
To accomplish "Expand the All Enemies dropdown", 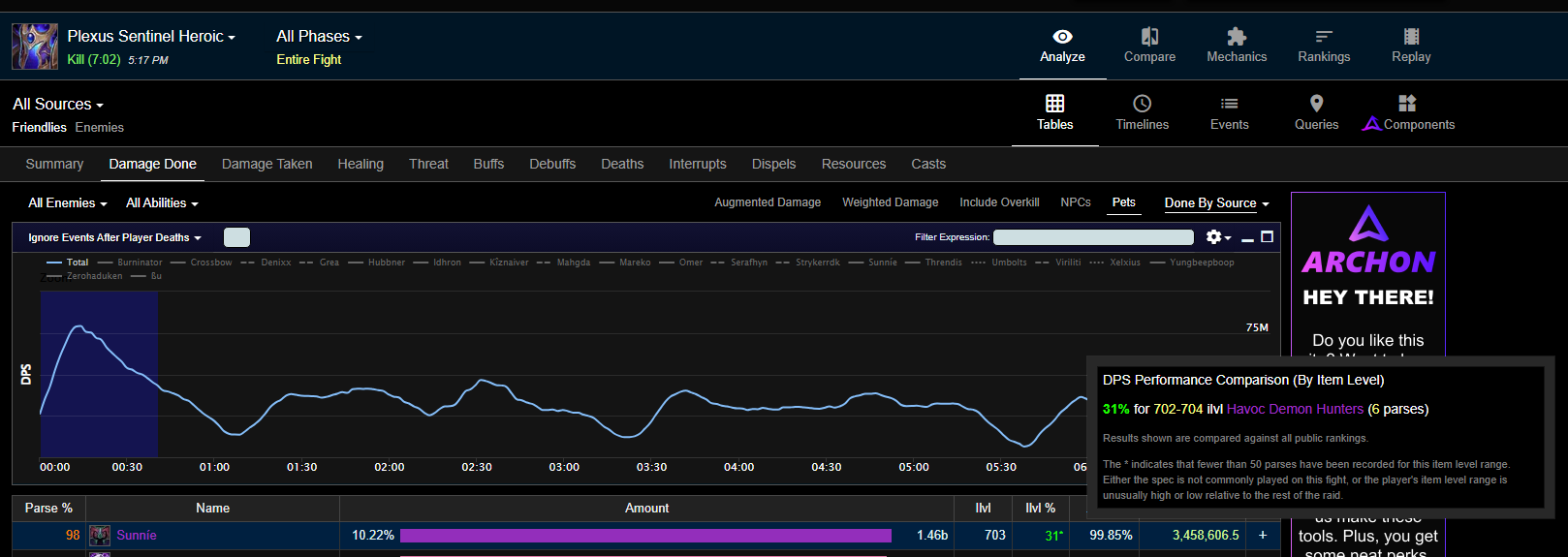I will coord(67,203).
